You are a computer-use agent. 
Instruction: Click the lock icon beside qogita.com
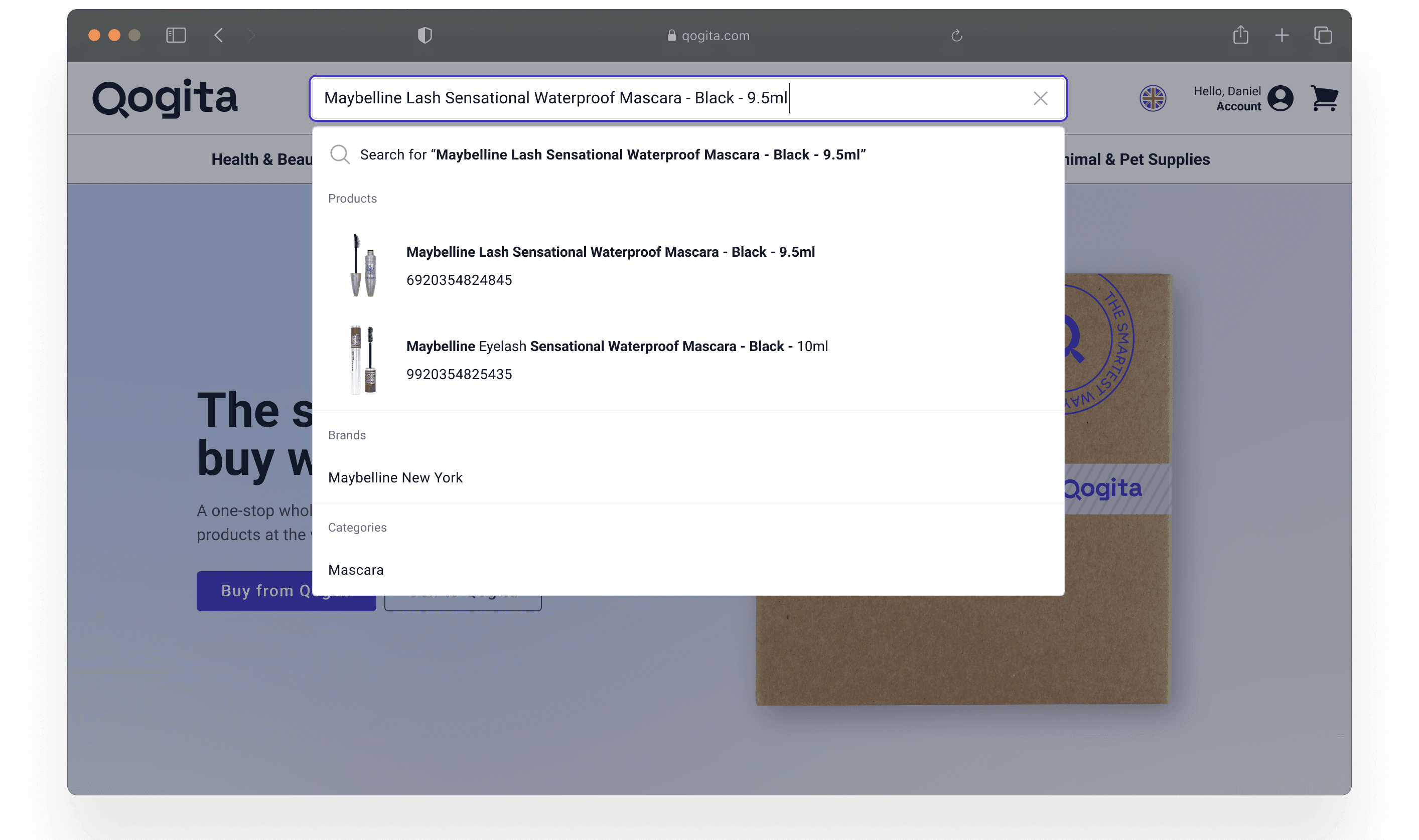pyautogui.click(x=671, y=35)
